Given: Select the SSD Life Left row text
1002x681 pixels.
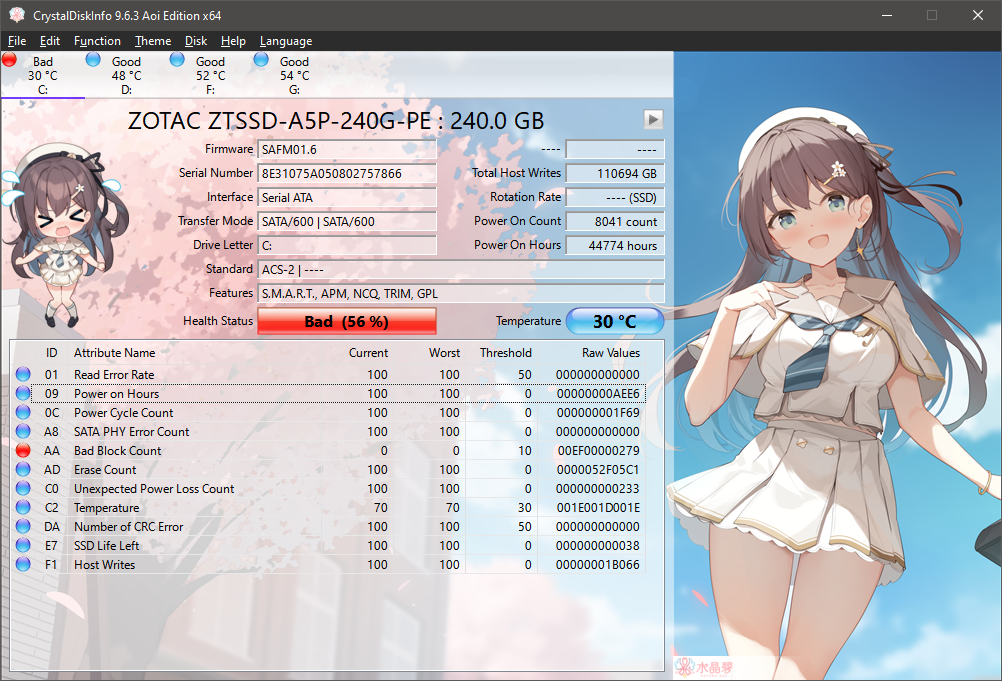Looking at the screenshot, I should coord(106,546).
